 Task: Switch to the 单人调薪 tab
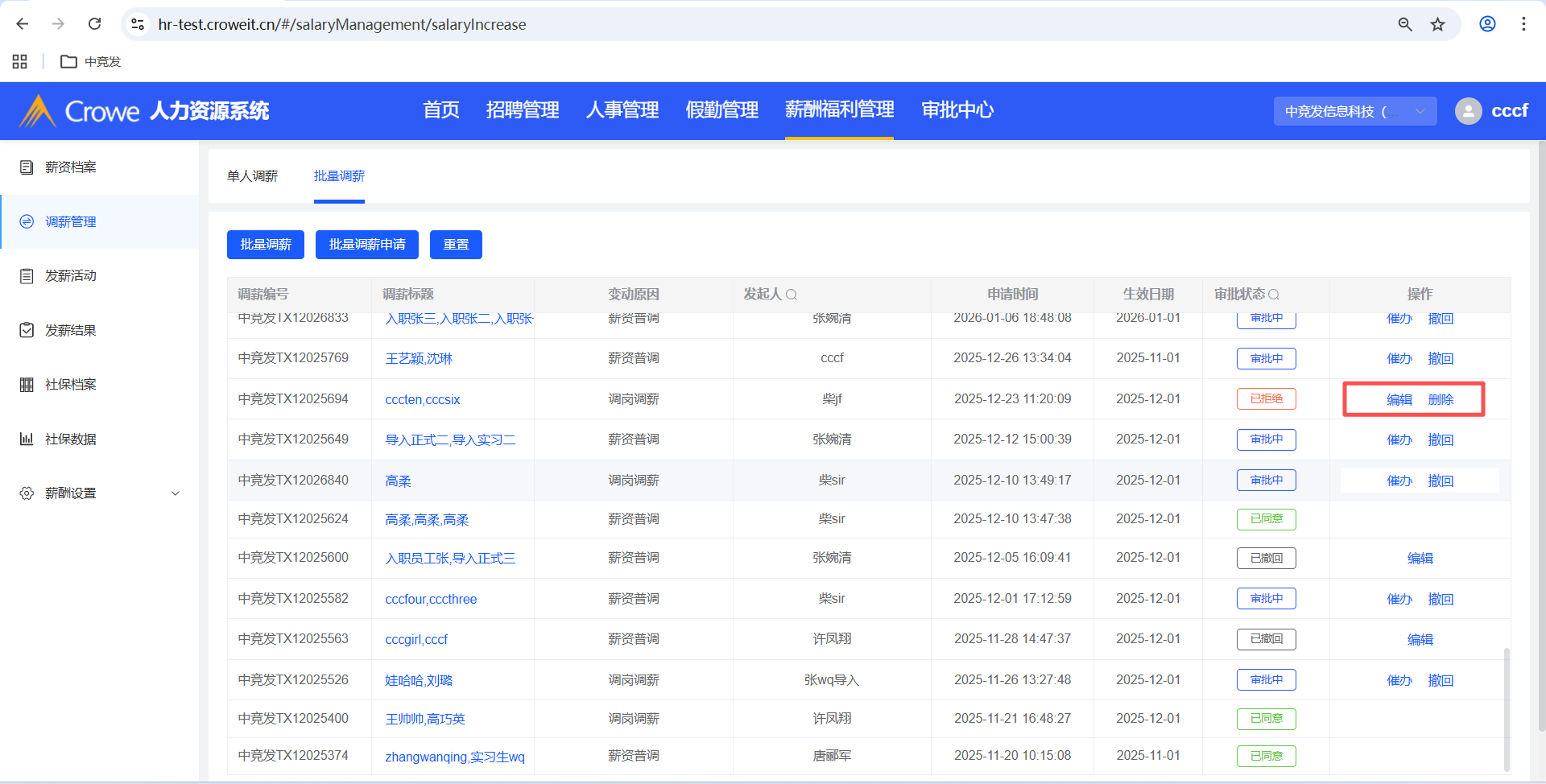[x=252, y=176]
